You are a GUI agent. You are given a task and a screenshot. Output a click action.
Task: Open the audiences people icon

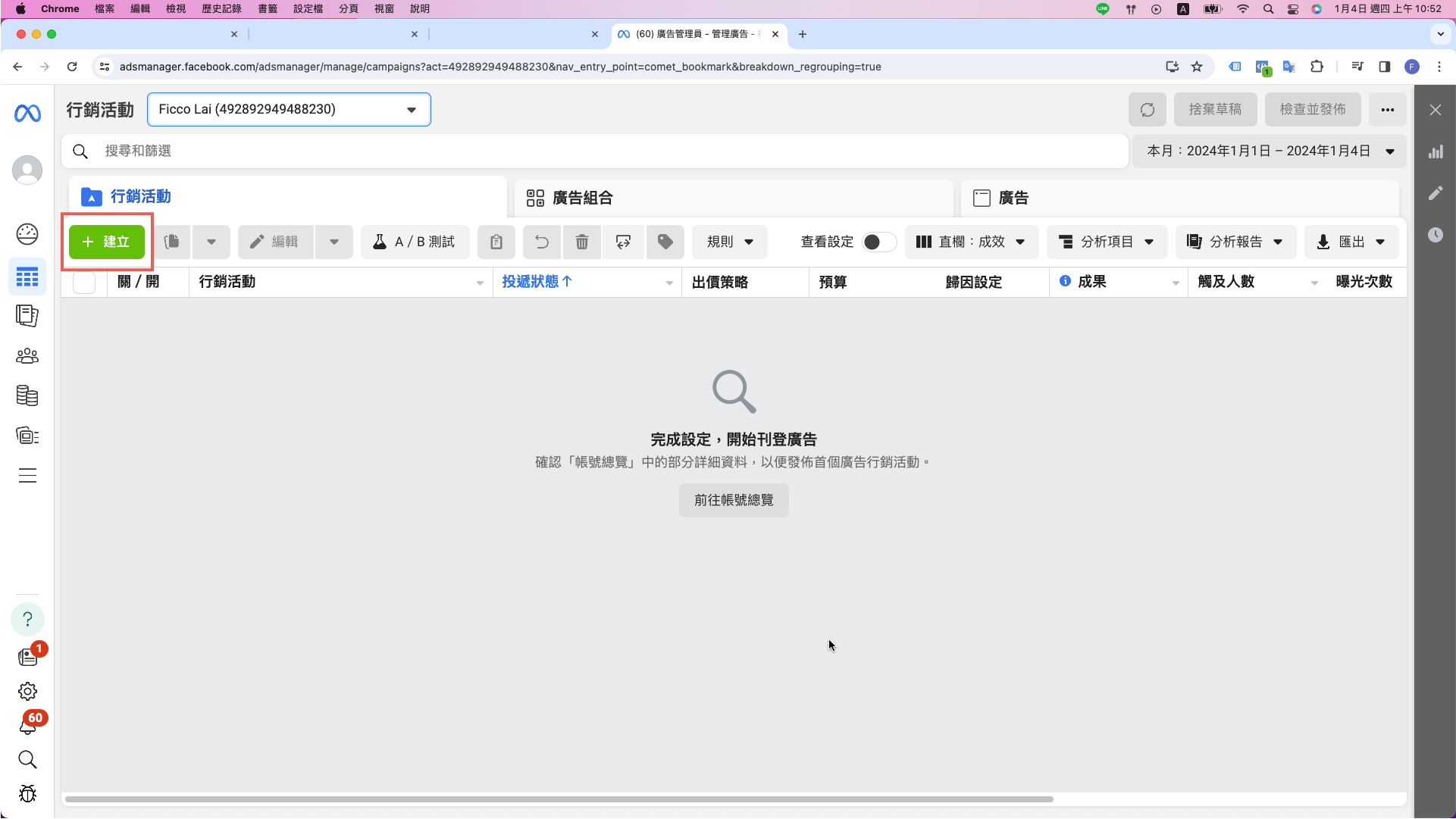point(27,356)
